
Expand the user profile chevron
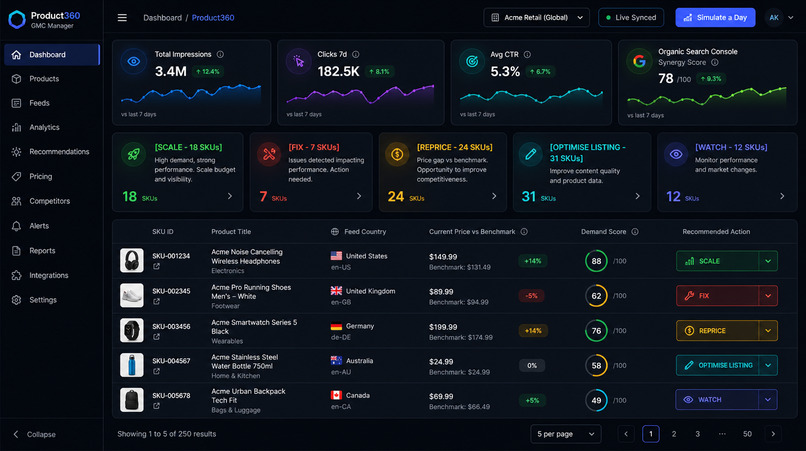pos(791,17)
